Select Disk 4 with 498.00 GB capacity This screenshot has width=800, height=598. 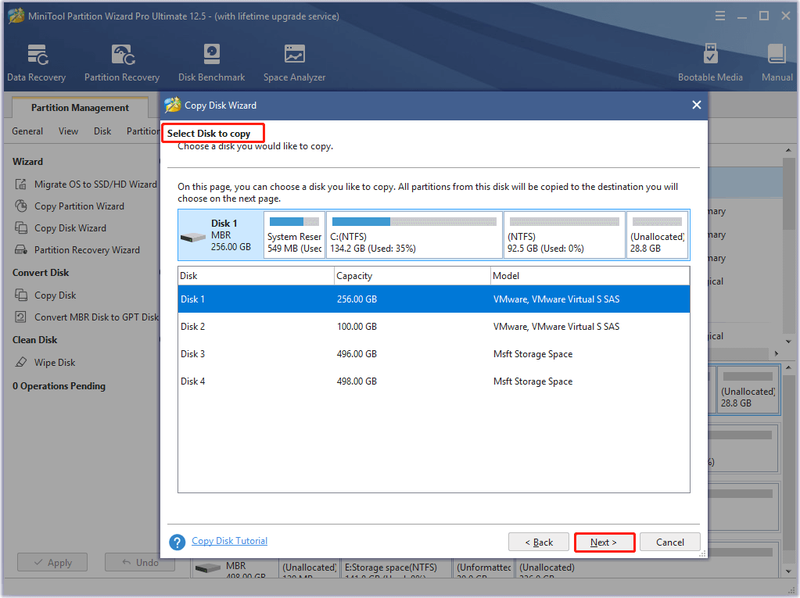(x=434, y=381)
